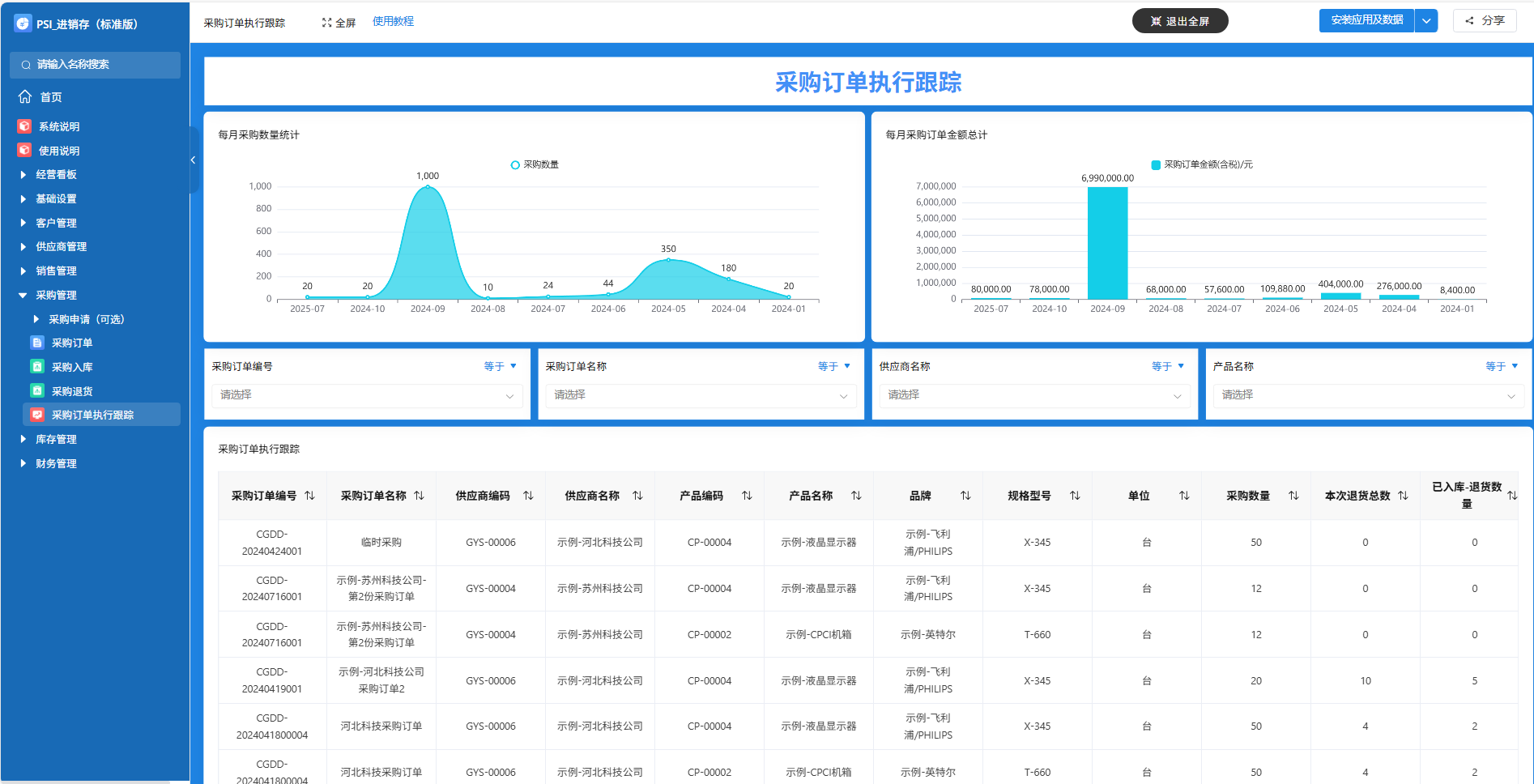1534x784 pixels.
Task: Click the 系统说明 red cube icon
Action: click(24, 126)
